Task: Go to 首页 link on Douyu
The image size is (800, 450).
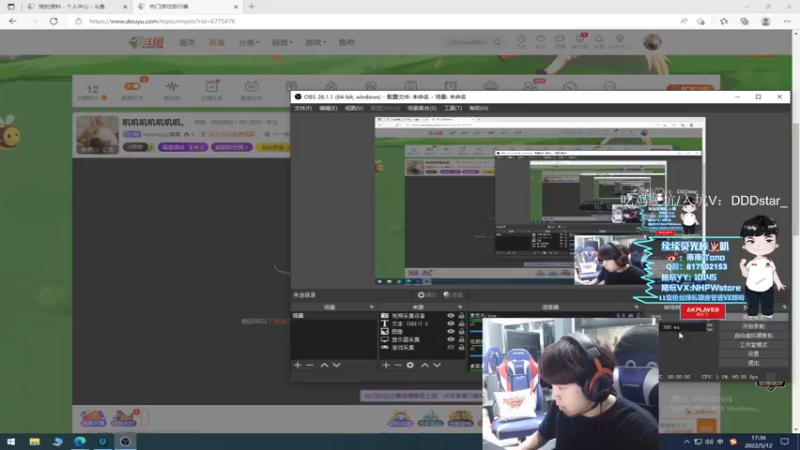Action: [x=187, y=42]
